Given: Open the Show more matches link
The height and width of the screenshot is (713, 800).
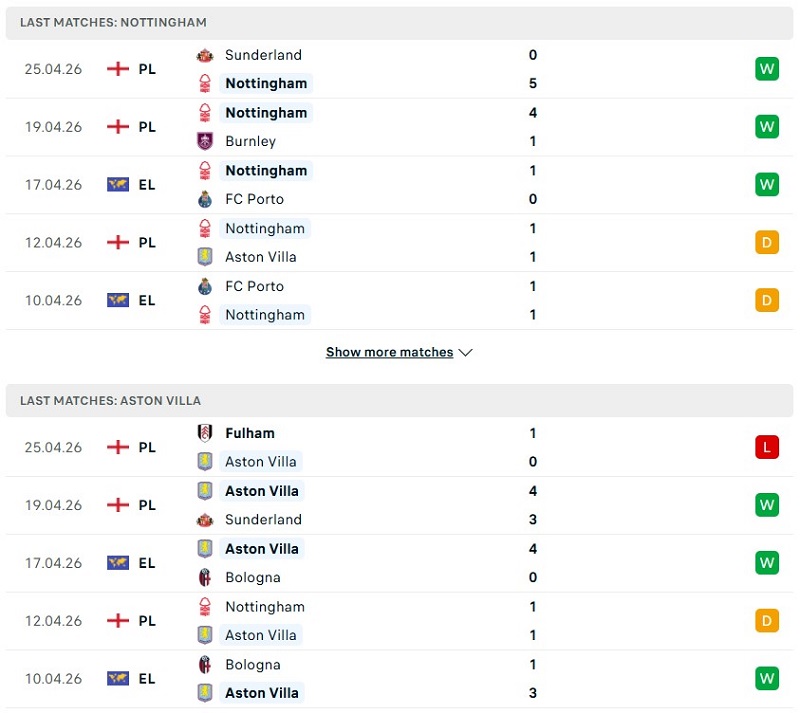Looking at the screenshot, I should pyautogui.click(x=389, y=352).
